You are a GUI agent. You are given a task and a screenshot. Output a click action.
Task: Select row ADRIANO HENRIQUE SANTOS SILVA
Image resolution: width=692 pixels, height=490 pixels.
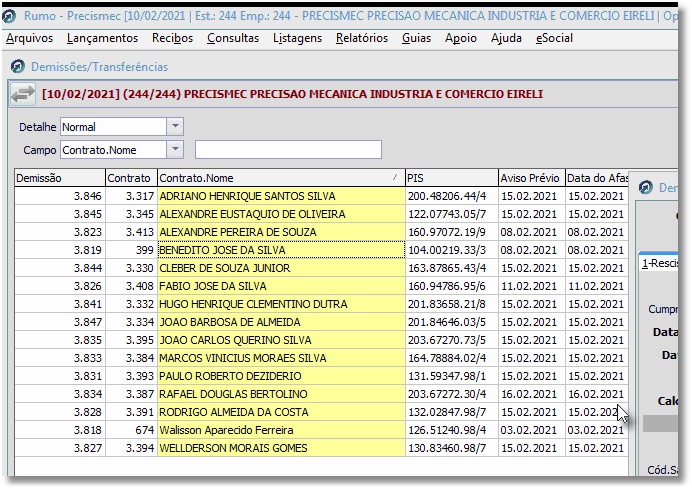[321, 196]
